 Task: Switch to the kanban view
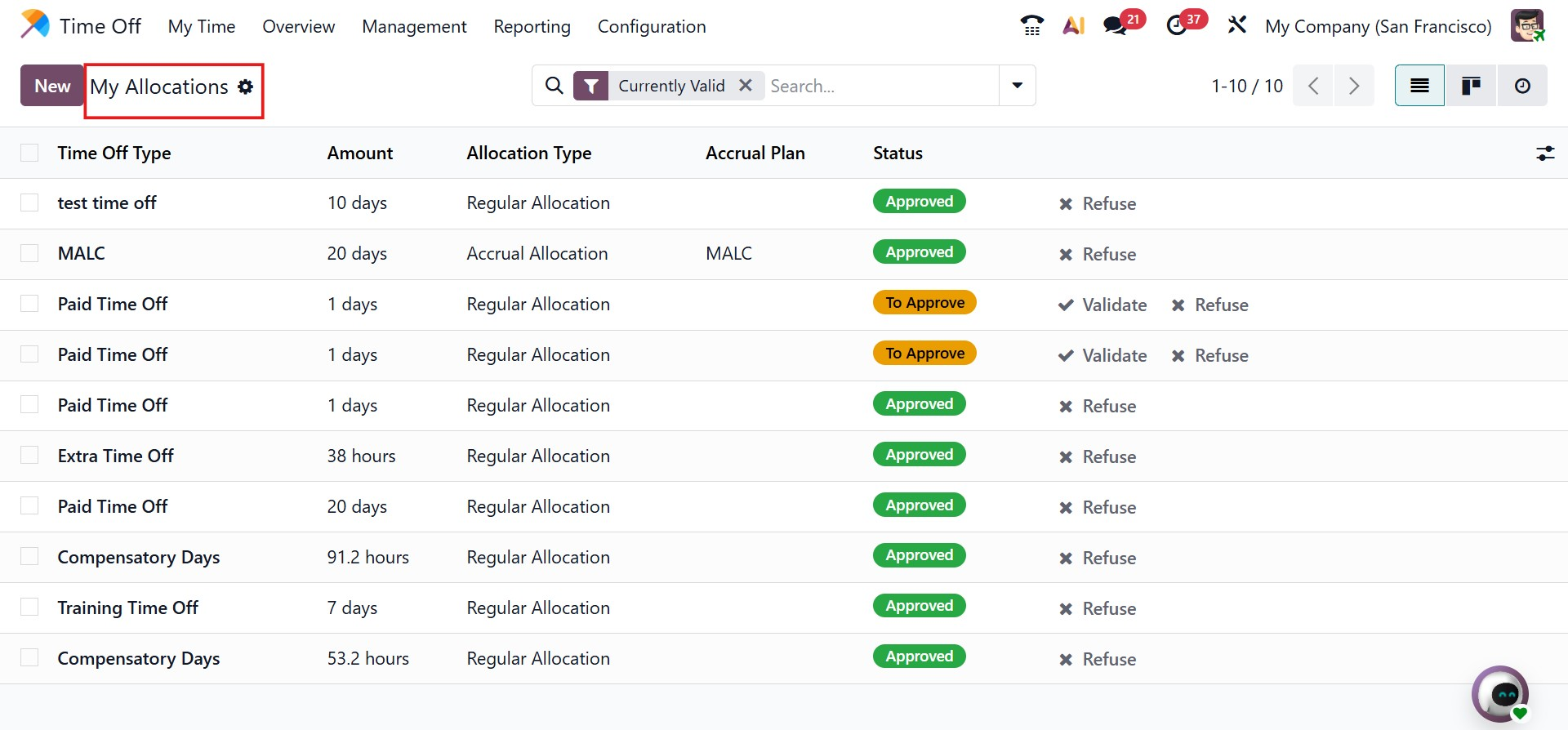click(x=1471, y=86)
